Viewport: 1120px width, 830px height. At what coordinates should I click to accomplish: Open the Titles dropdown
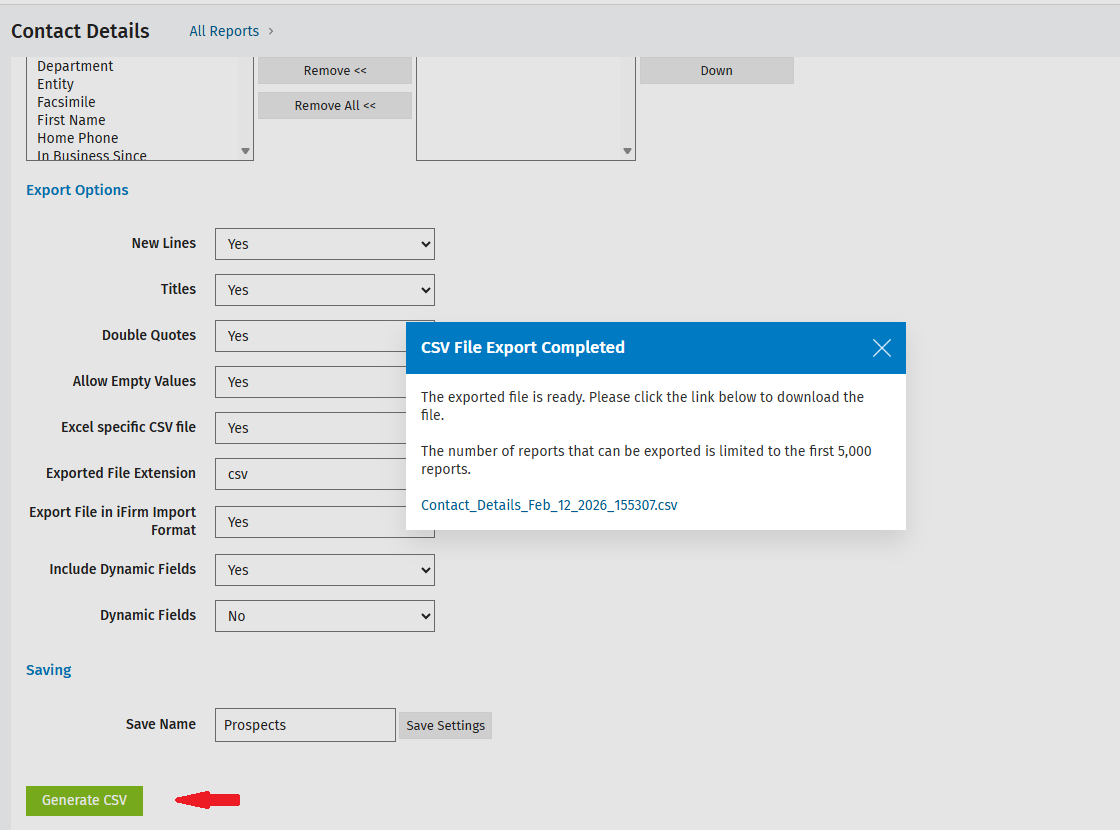324,290
